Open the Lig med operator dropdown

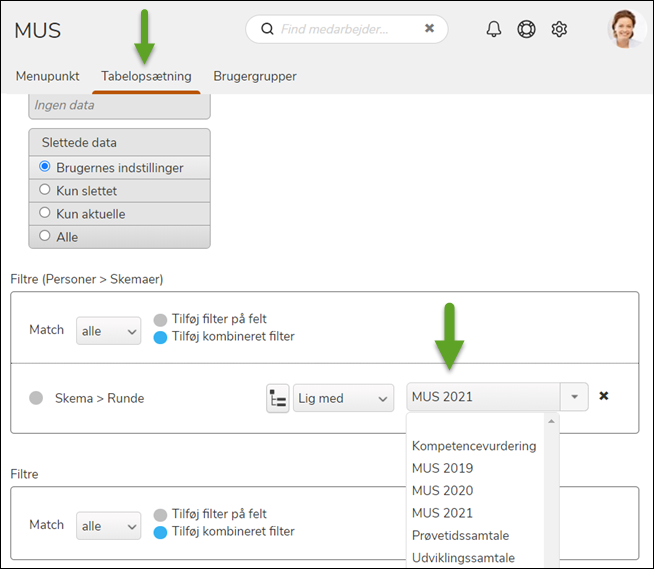(x=343, y=398)
